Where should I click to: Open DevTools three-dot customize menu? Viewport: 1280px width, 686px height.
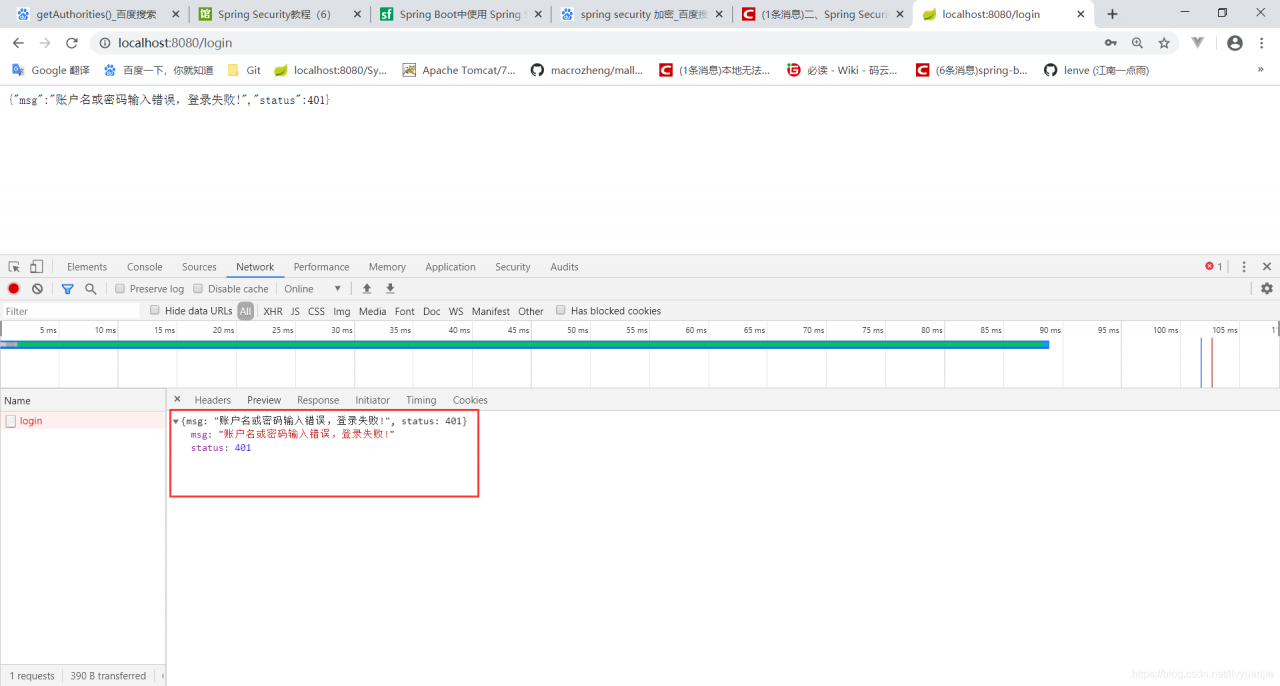coord(1244,267)
